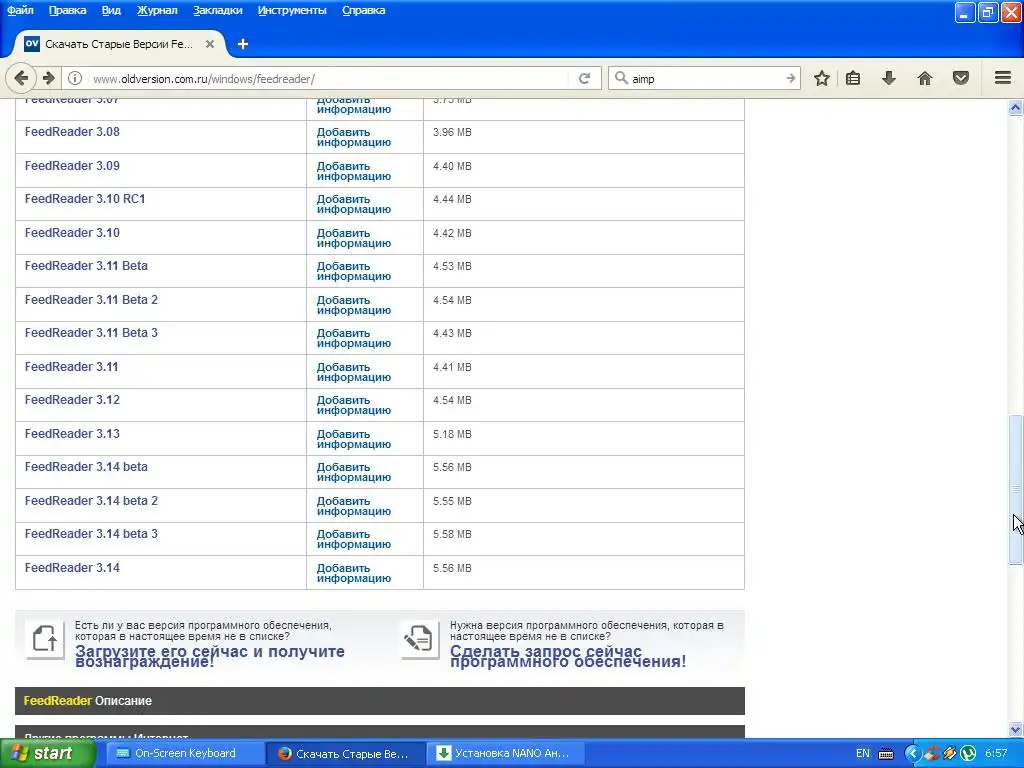
Task: Click Добавить информацию for FeedReader 3.14
Action: click(353, 573)
